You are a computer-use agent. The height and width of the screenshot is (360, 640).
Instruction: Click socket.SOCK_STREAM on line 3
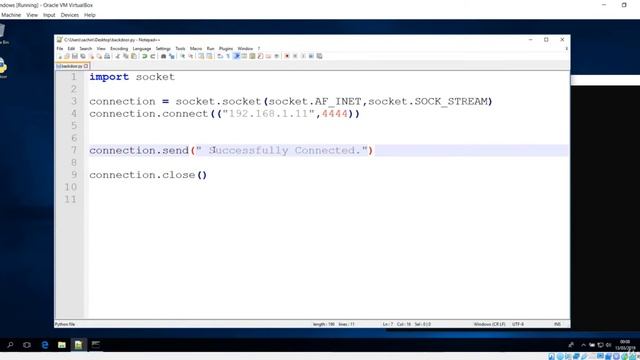click(x=427, y=101)
